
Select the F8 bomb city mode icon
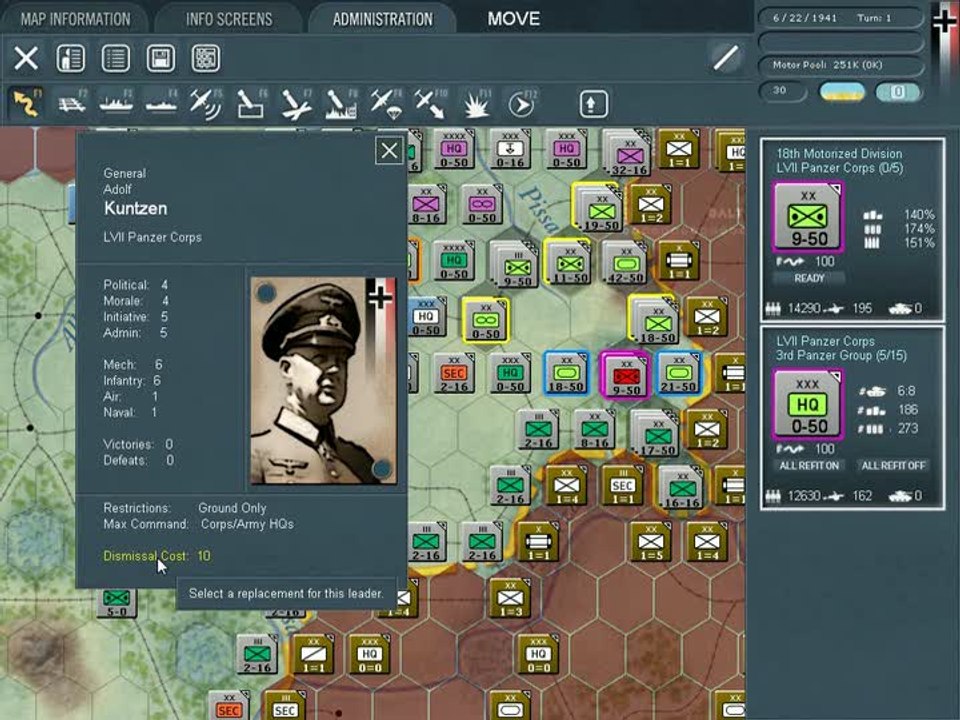point(341,103)
